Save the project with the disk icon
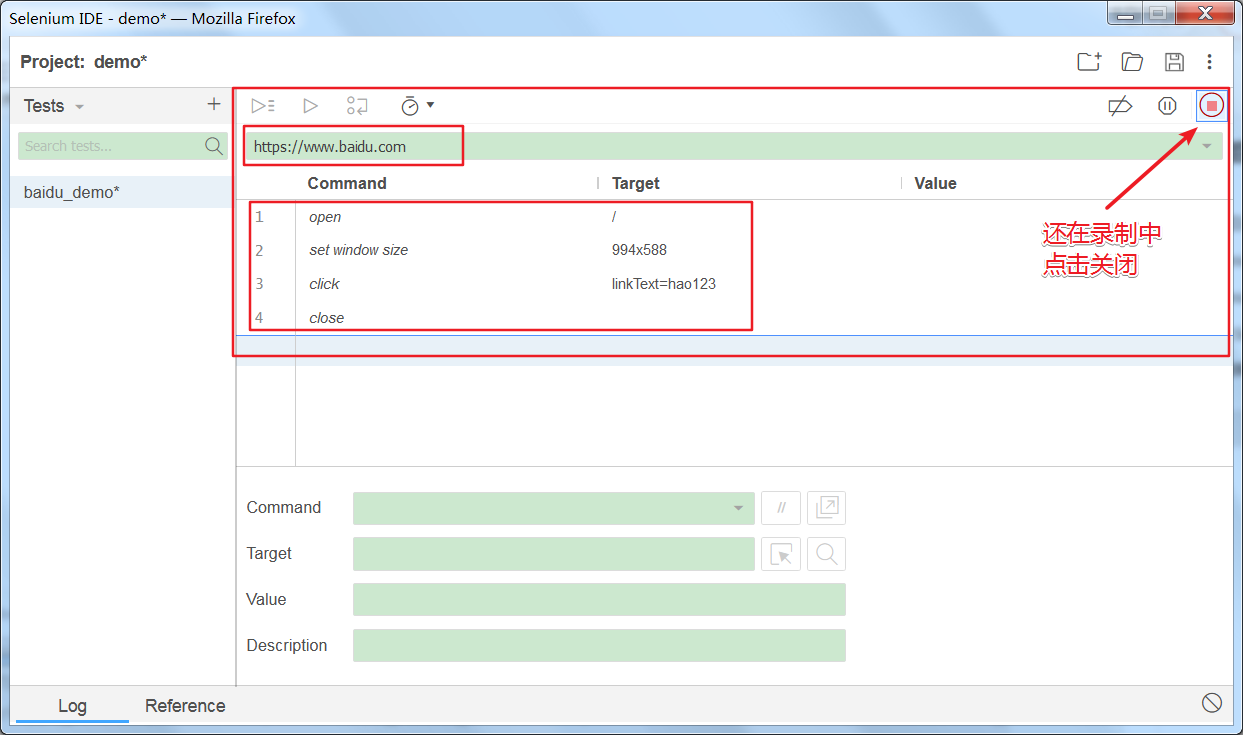Image resolution: width=1243 pixels, height=735 pixels. 1175,62
